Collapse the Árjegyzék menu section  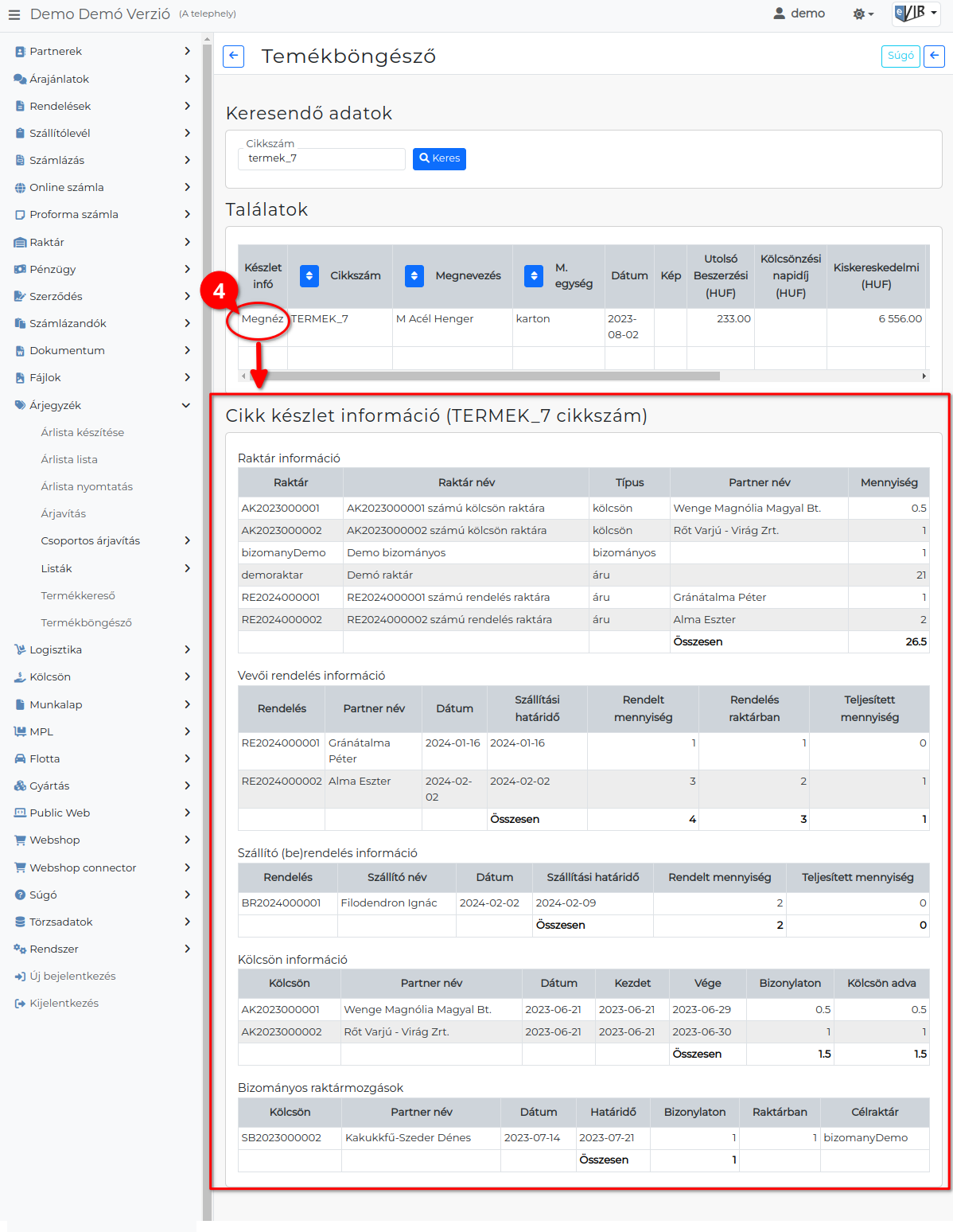click(x=186, y=405)
